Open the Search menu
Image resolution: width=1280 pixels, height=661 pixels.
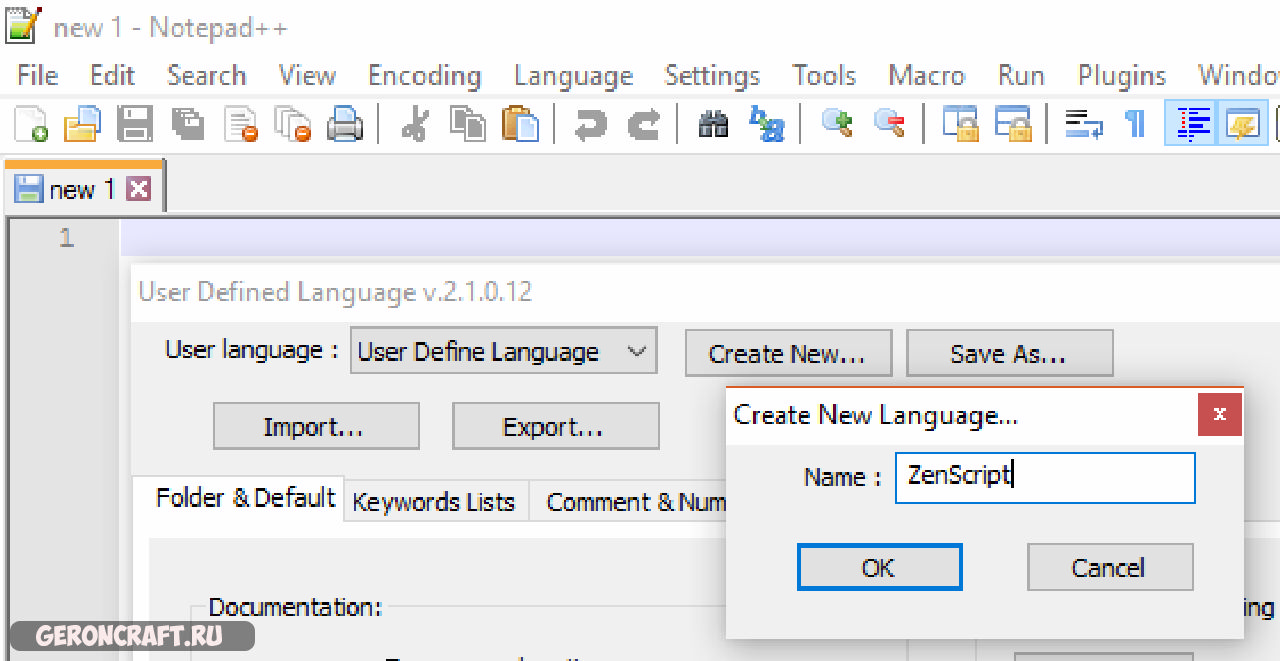(x=206, y=76)
